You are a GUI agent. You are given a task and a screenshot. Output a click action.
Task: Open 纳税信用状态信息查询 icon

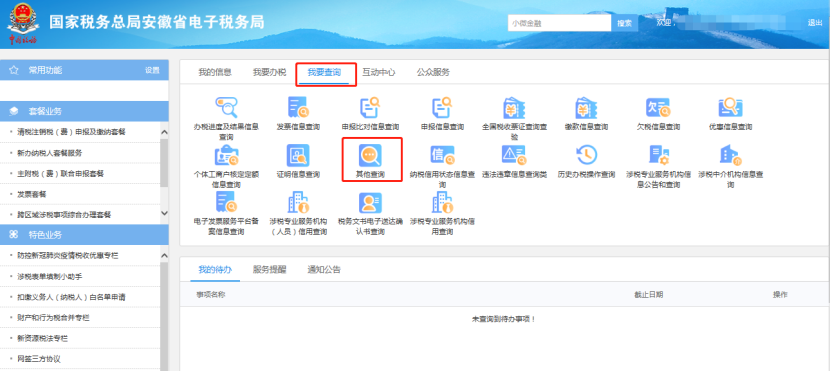pos(442,155)
